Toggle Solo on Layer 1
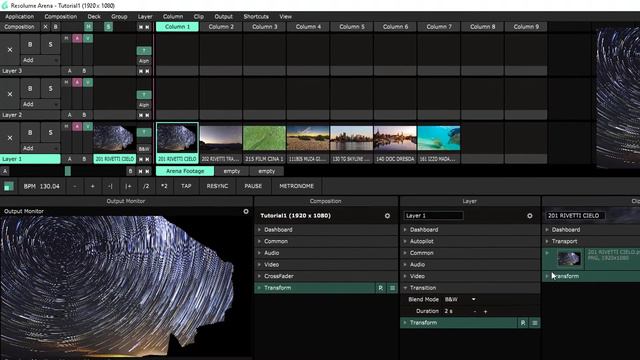 (x=50, y=133)
